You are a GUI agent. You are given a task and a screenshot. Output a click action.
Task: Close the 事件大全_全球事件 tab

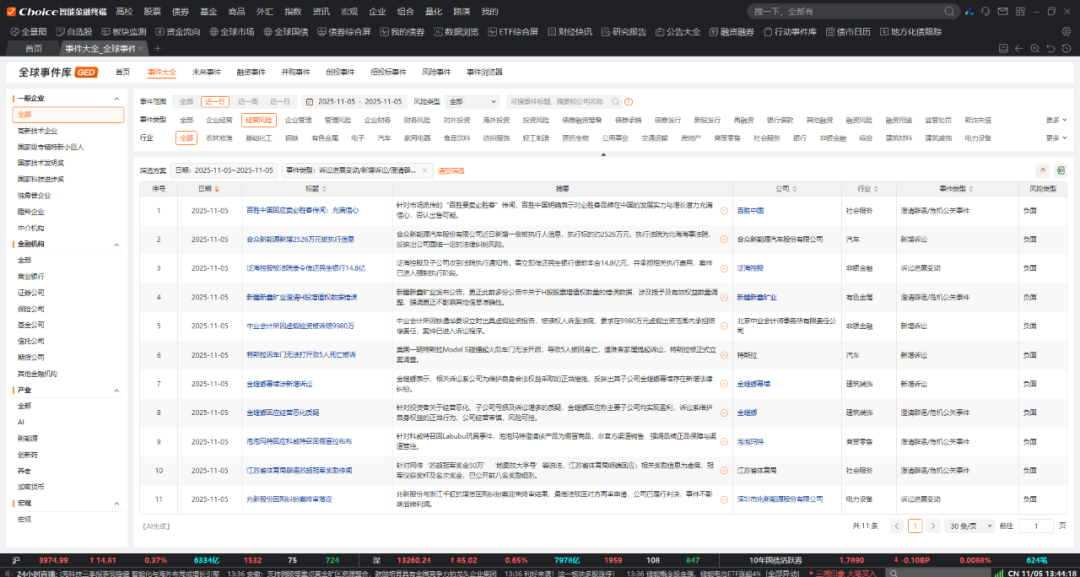140,48
